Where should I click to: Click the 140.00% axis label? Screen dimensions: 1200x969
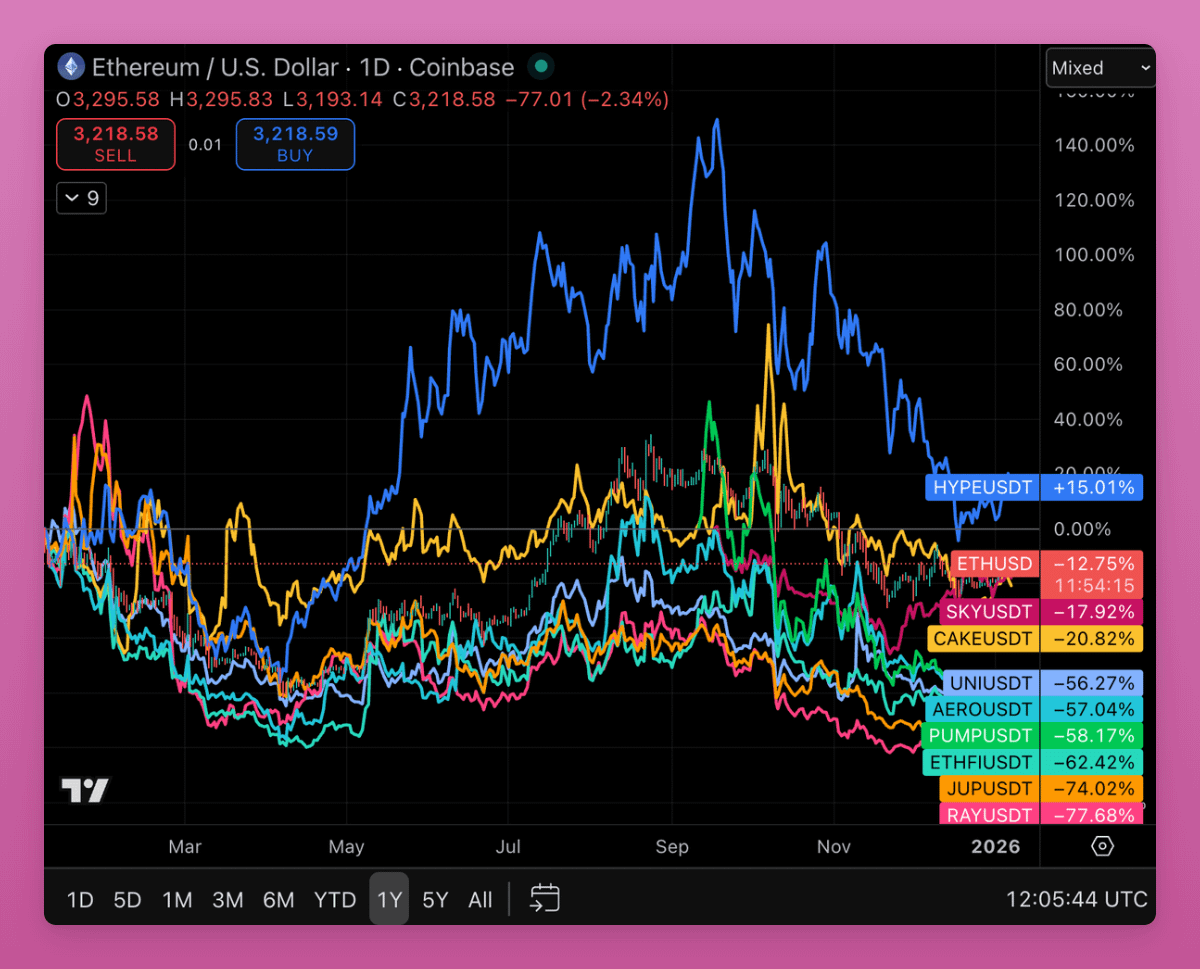[1094, 145]
